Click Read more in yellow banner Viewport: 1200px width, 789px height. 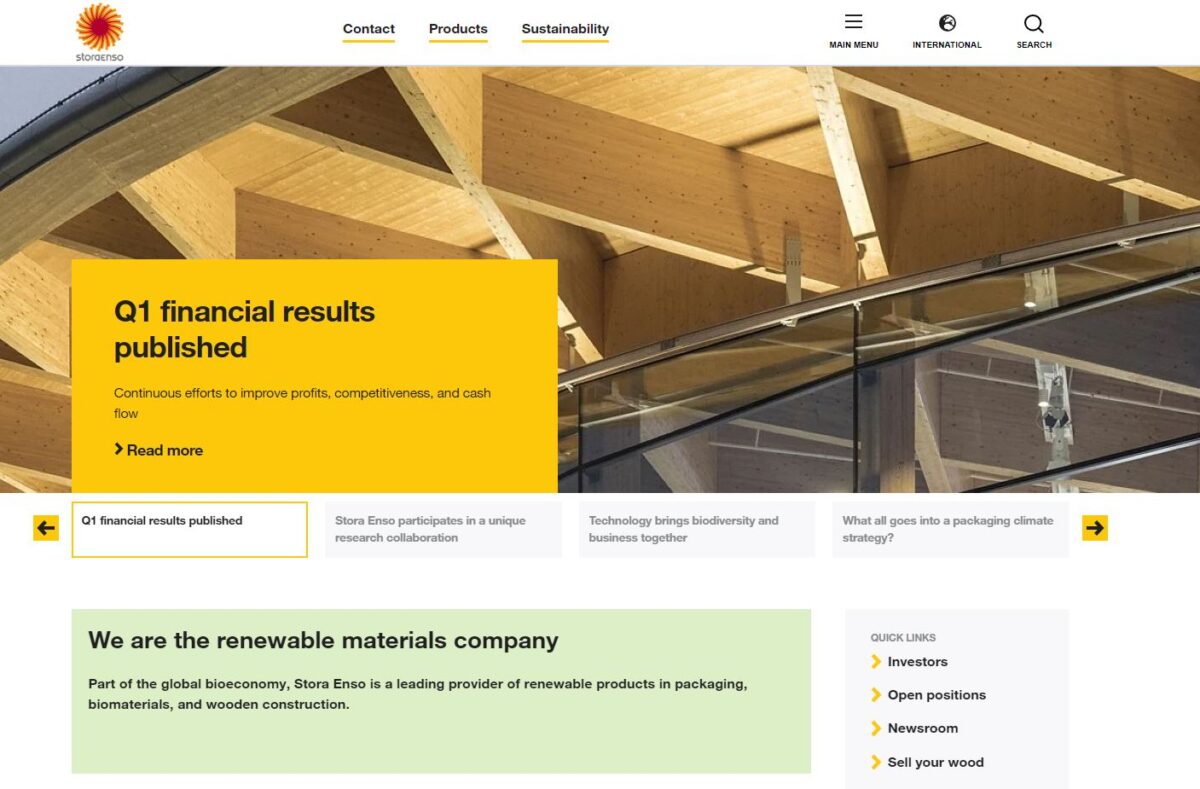click(158, 450)
